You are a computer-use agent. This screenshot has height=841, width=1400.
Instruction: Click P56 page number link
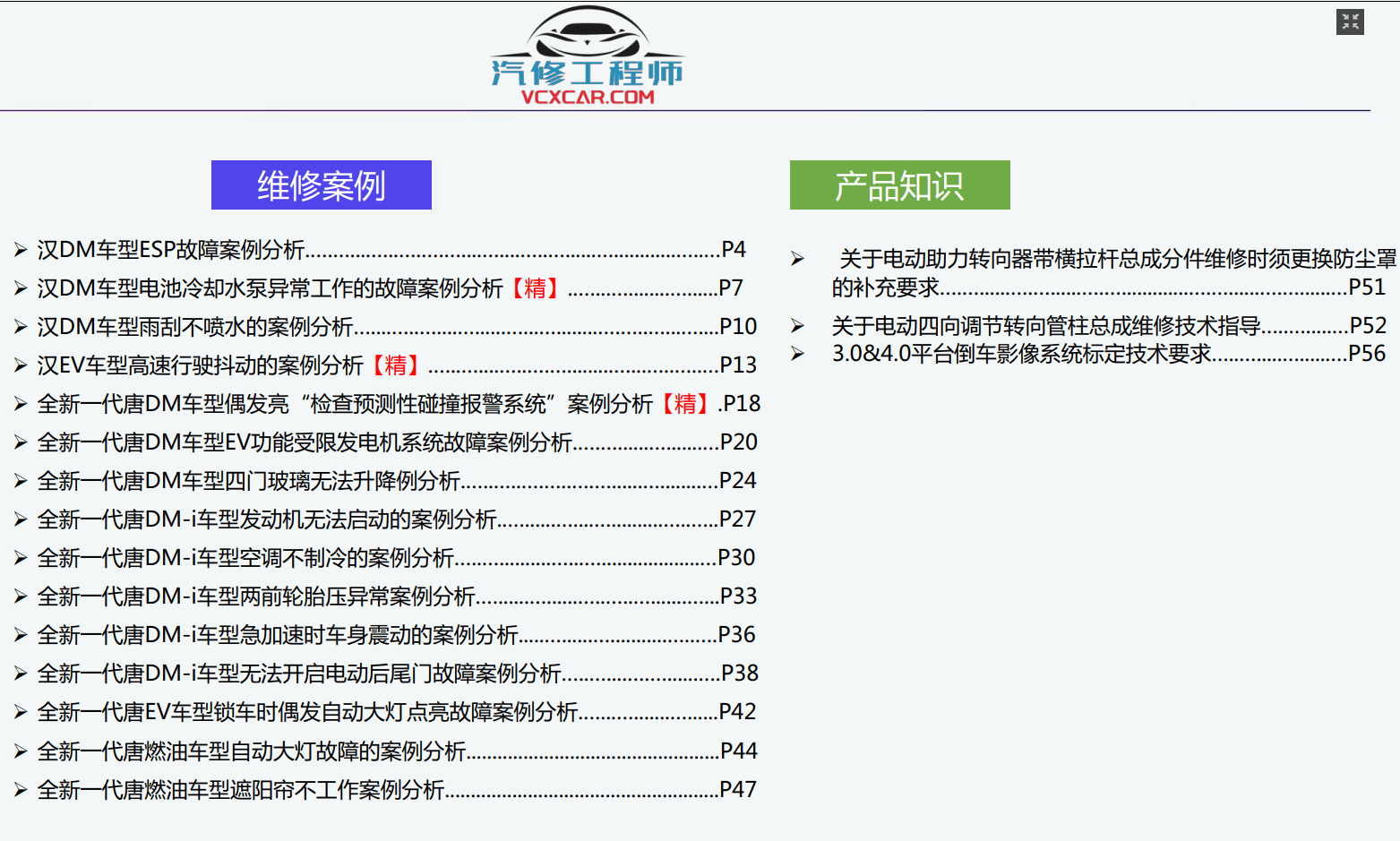1368,354
